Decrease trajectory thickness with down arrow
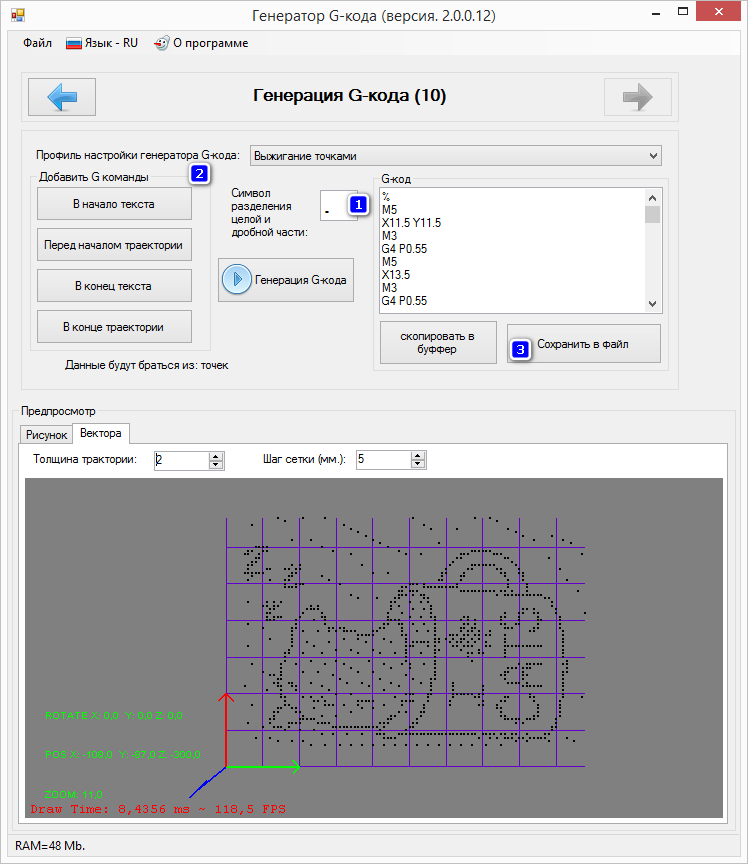748x864 pixels. [216, 465]
